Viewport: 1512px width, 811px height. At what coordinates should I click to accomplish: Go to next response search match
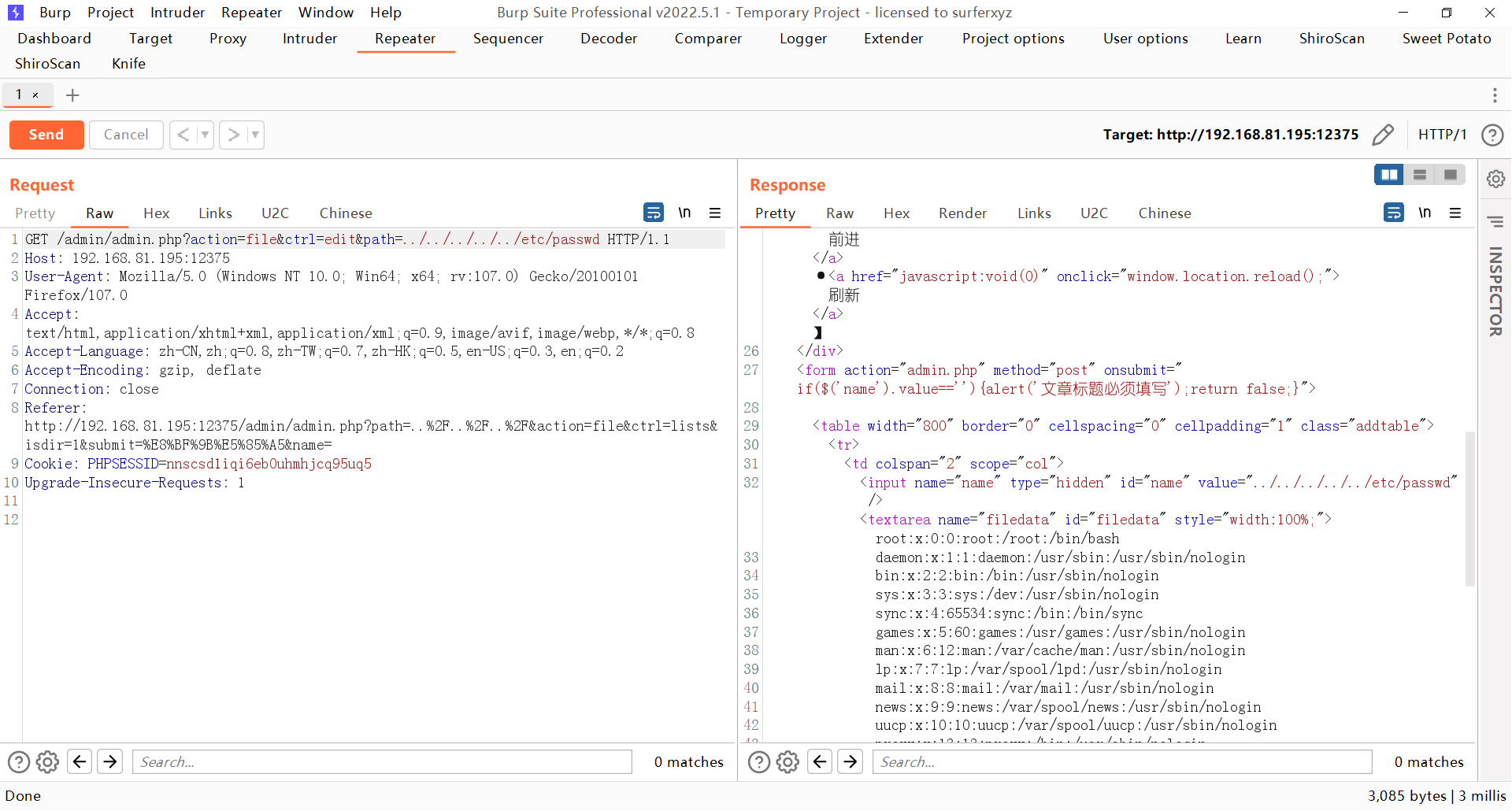pyautogui.click(x=850, y=761)
